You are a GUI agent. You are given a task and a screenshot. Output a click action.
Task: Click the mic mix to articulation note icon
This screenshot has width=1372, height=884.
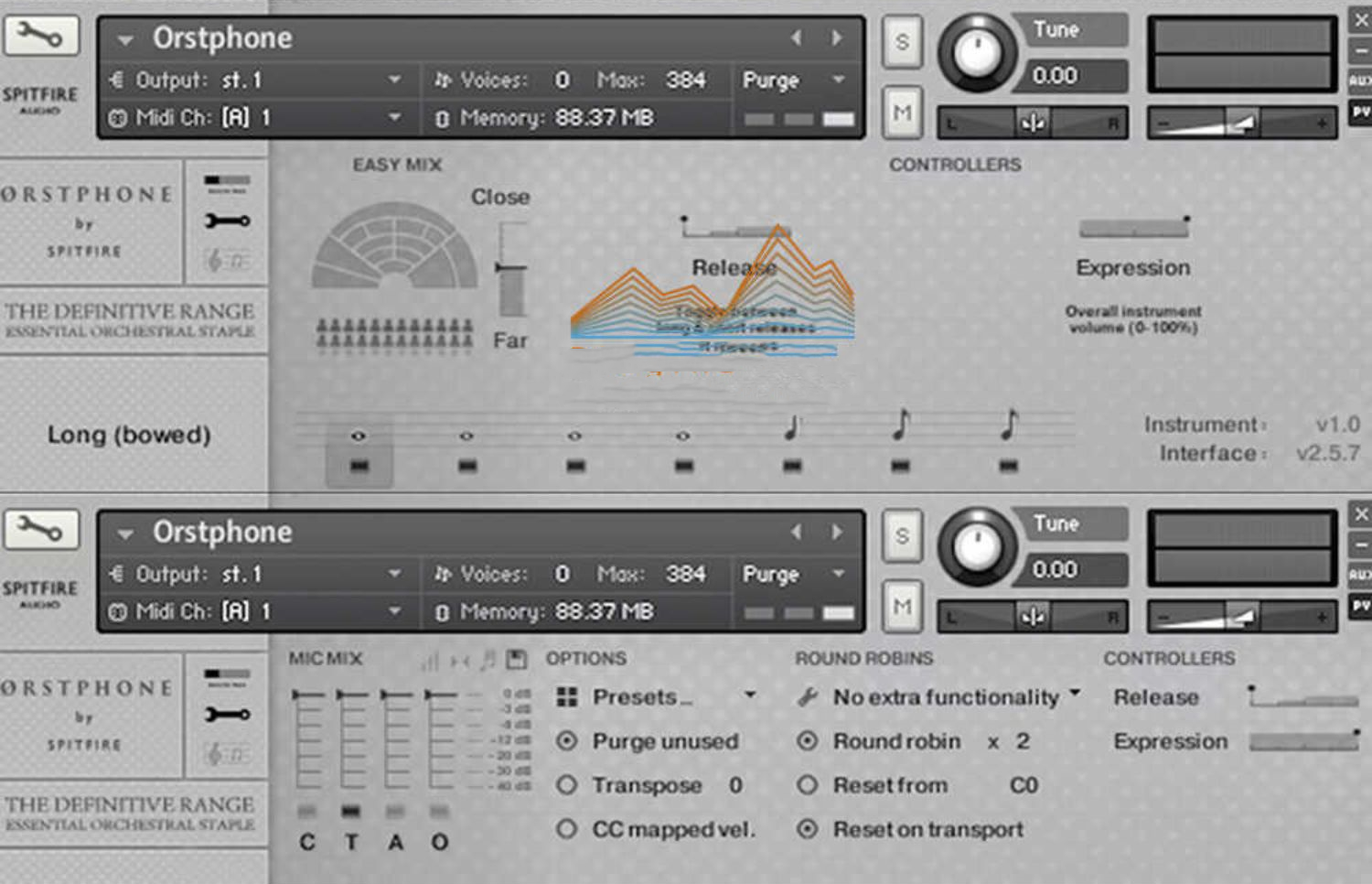[488, 659]
